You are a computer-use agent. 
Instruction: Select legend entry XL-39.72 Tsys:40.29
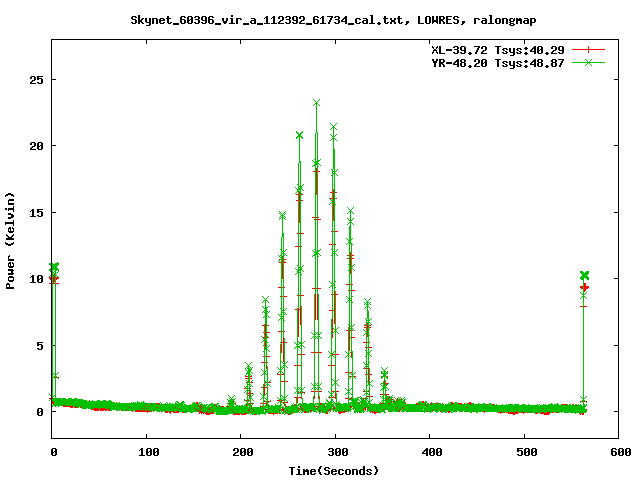point(498,50)
